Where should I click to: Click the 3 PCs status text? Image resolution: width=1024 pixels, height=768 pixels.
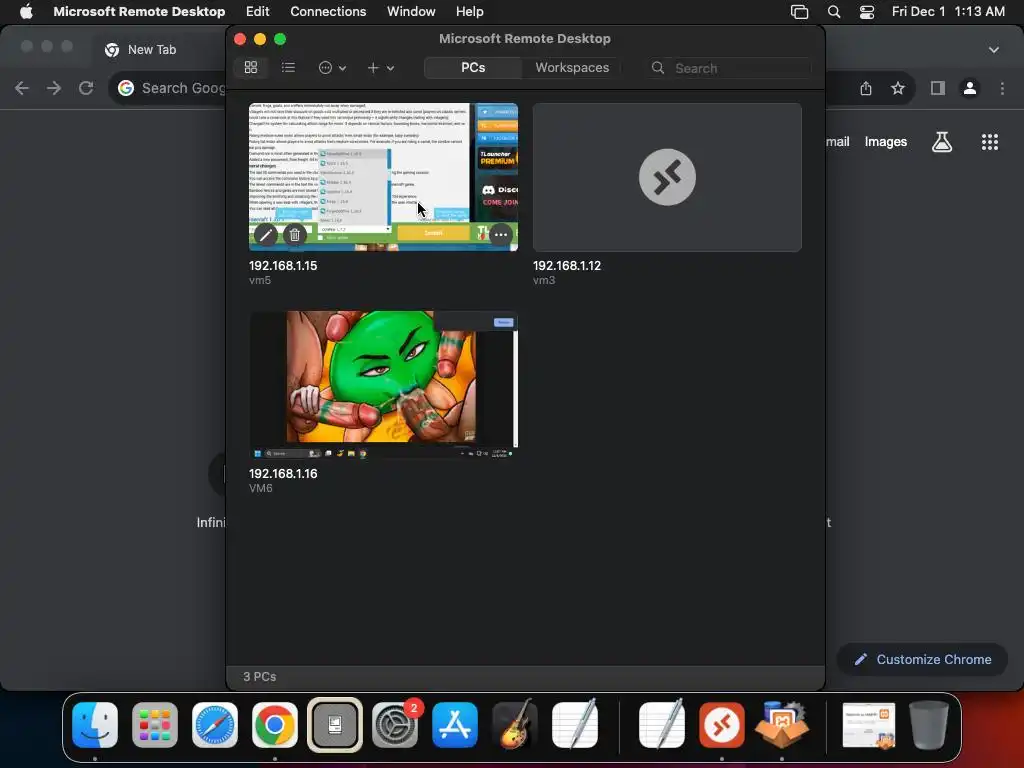click(259, 677)
